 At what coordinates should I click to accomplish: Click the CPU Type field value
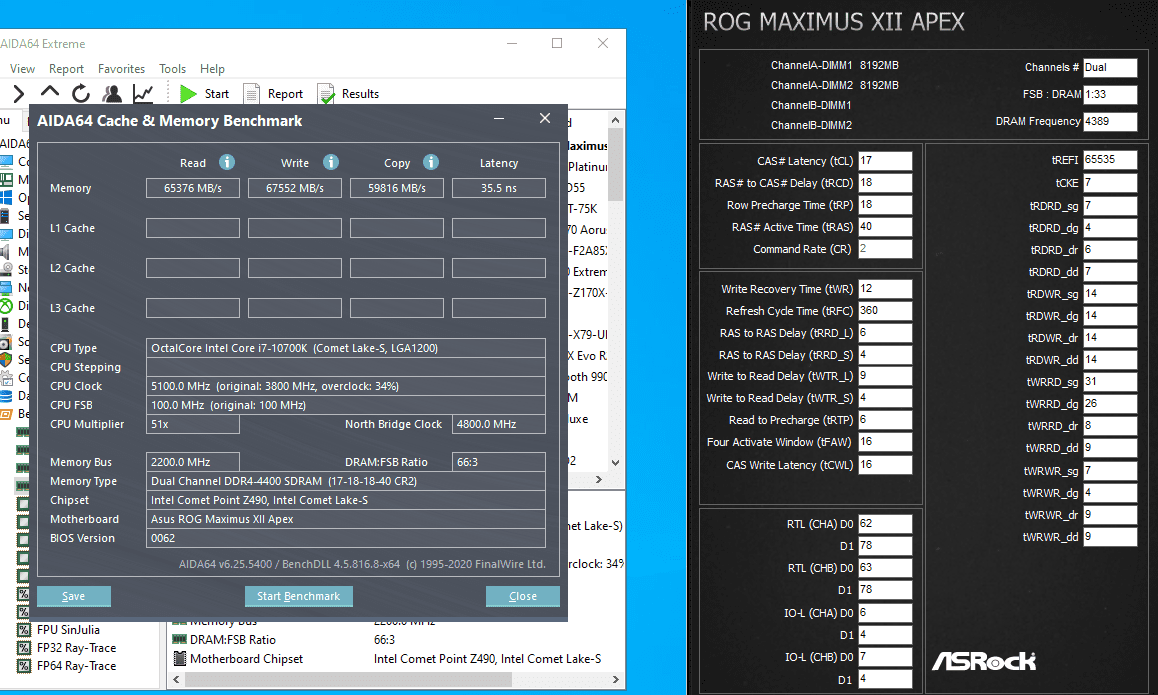346,348
